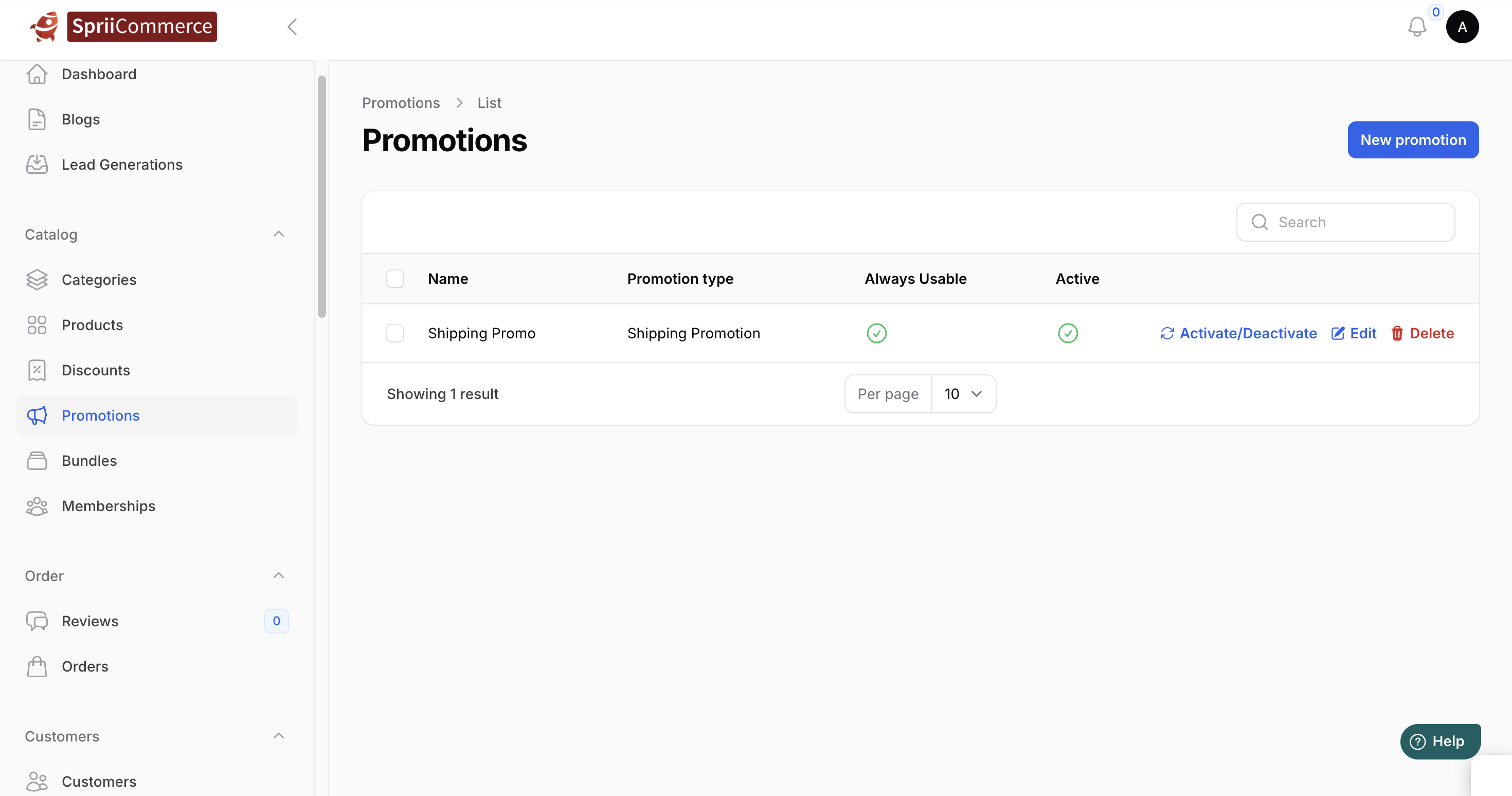Collapse the Order section chevron
Image resolution: width=1512 pixels, height=796 pixels.
click(x=279, y=575)
